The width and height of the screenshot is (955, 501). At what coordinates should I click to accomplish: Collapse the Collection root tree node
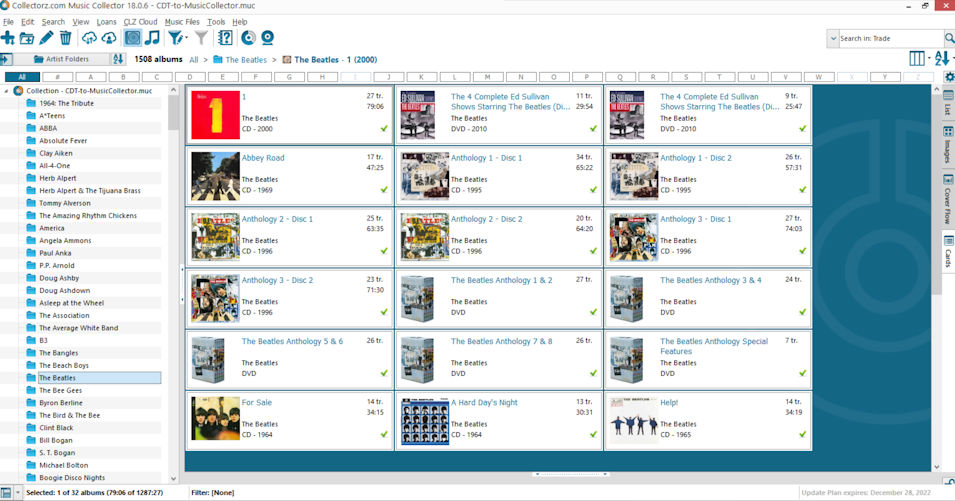pyautogui.click(x=7, y=91)
